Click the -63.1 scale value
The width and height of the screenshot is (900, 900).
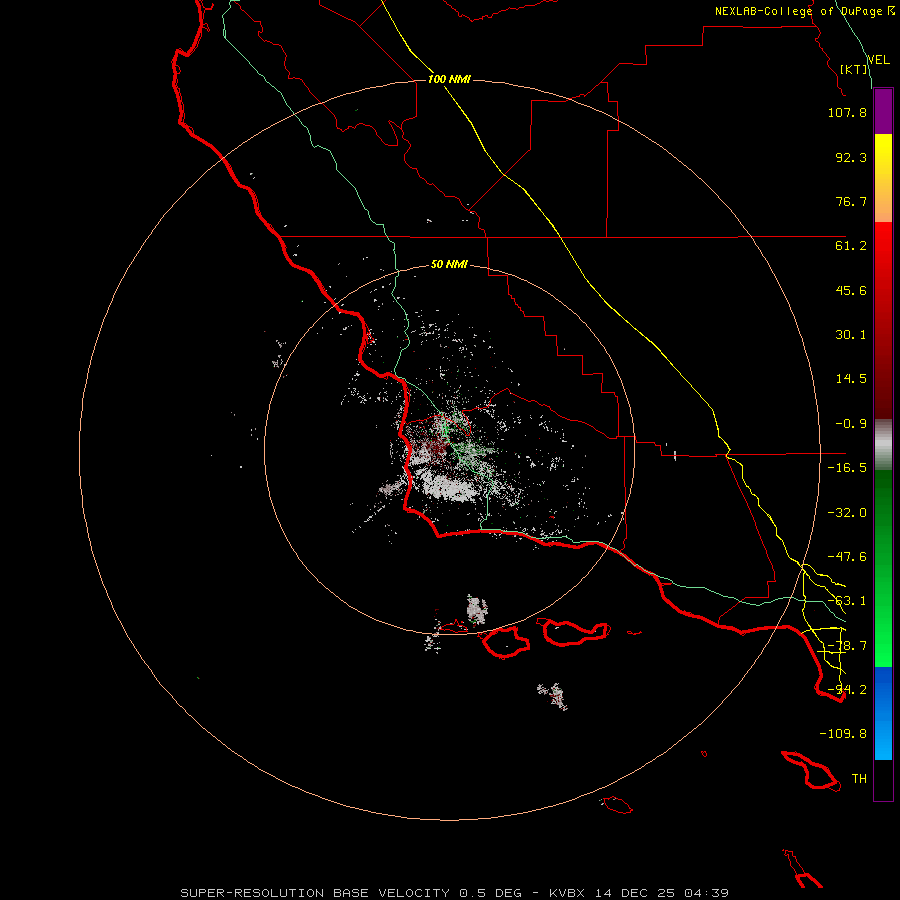pos(847,601)
